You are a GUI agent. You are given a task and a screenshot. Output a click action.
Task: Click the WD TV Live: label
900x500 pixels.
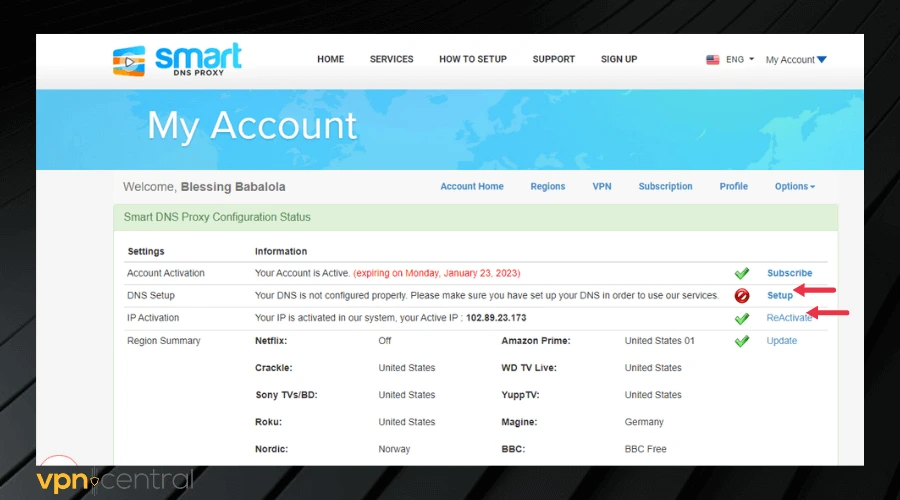tap(529, 368)
